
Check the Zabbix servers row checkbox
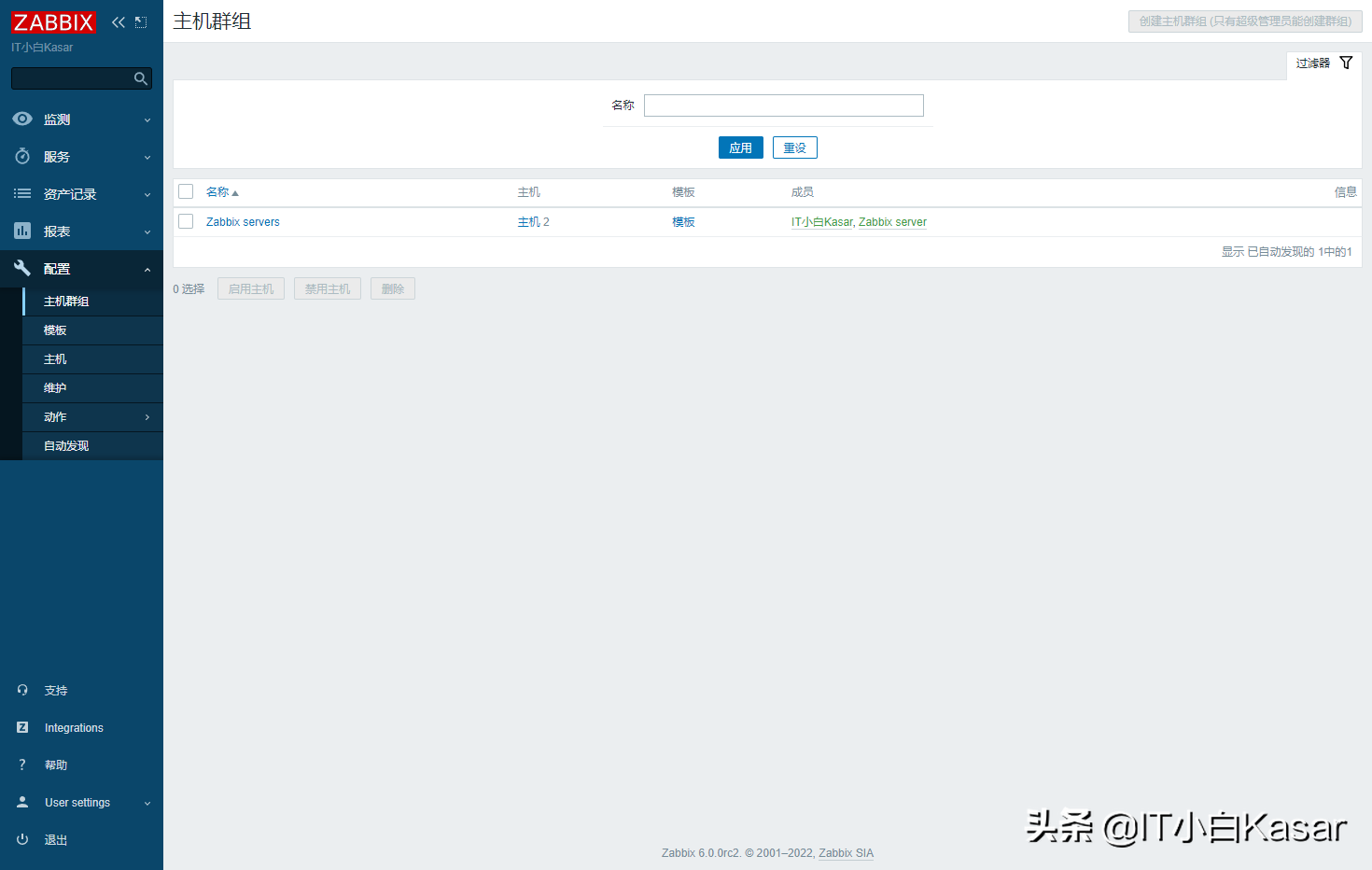tap(186, 222)
